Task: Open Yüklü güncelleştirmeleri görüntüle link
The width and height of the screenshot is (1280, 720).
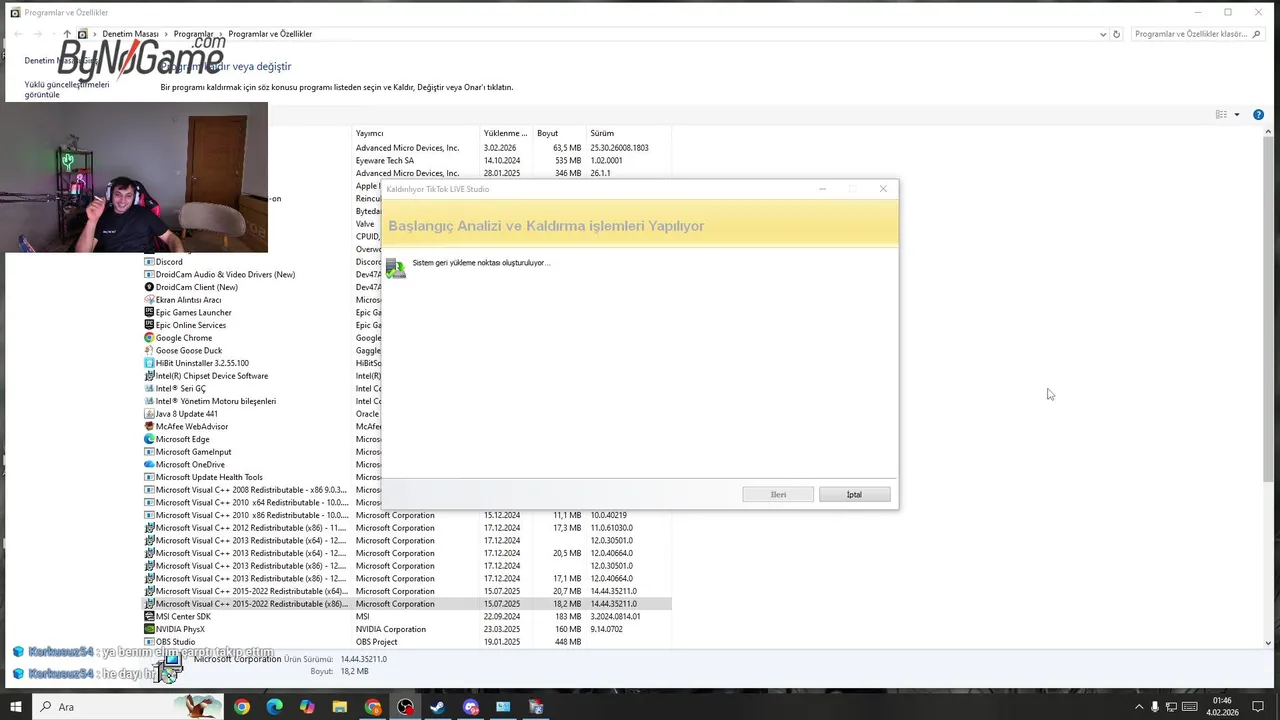Action: (x=67, y=90)
